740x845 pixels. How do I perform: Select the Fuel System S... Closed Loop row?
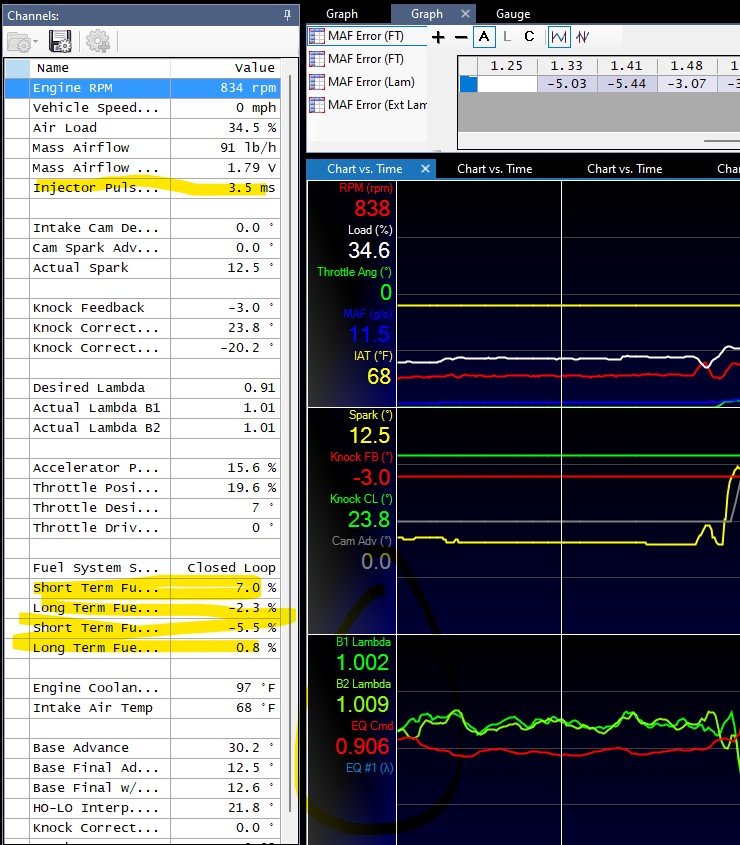tap(143, 568)
